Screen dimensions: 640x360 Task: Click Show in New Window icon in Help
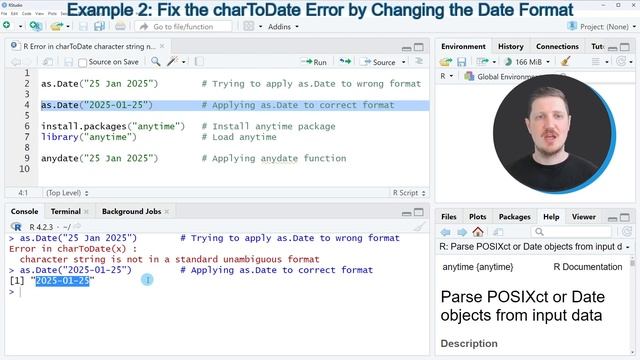(498, 232)
